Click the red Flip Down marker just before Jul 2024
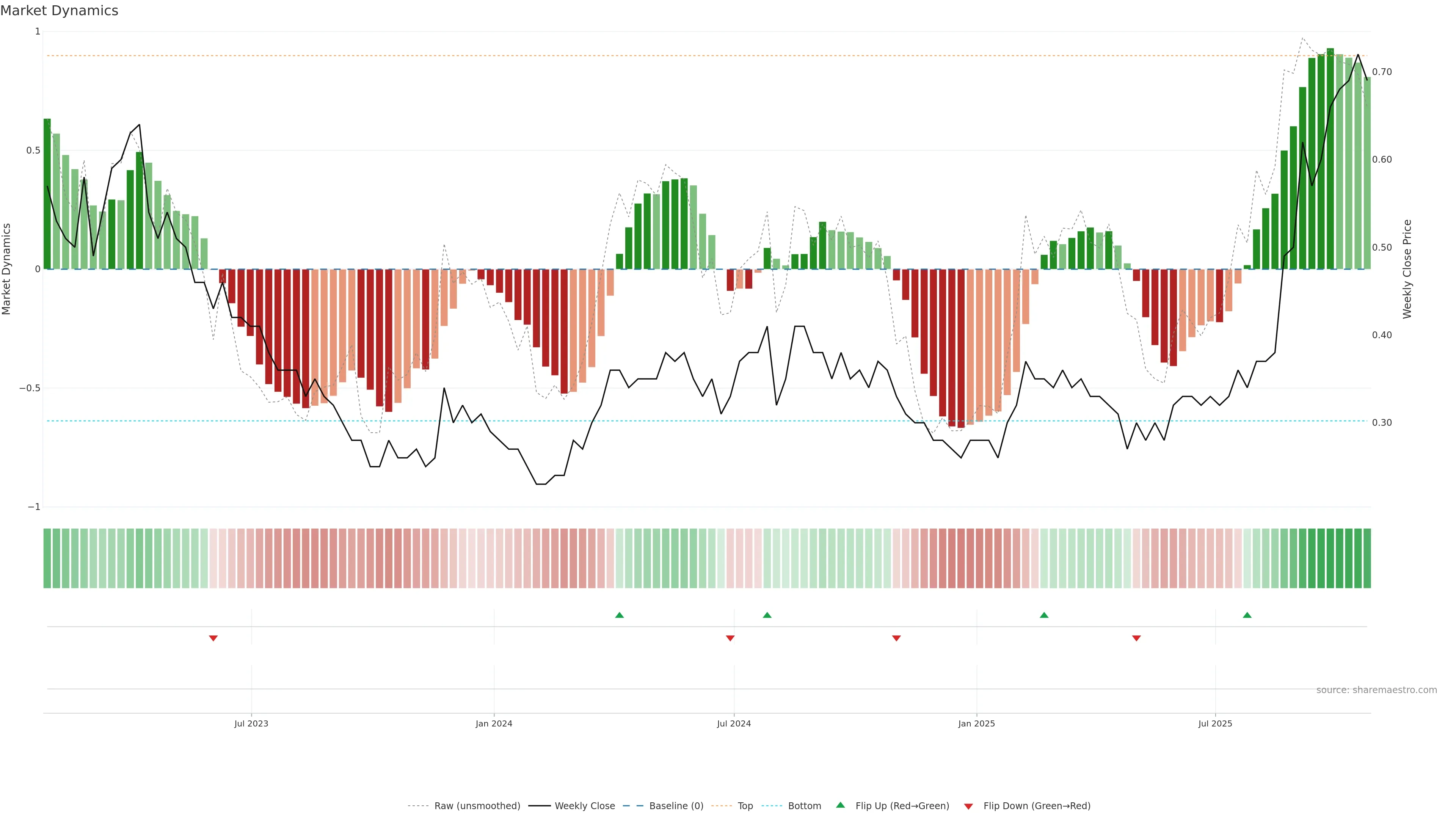 coord(730,638)
